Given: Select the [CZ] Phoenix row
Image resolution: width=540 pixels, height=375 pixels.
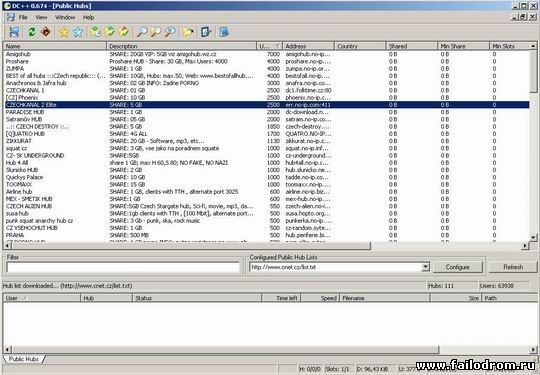Looking at the screenshot, I should click(266, 97).
